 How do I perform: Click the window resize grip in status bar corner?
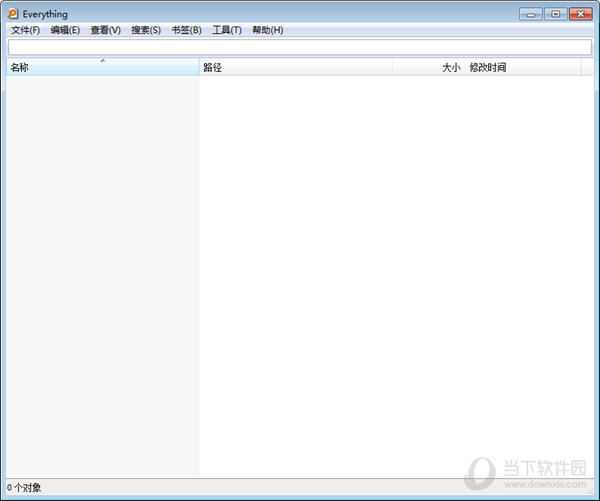click(590, 491)
